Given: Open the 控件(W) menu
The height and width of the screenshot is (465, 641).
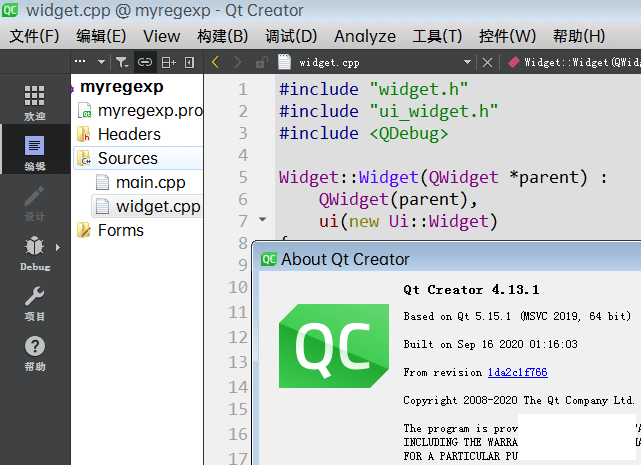Looking at the screenshot, I should pyautogui.click(x=507, y=36).
